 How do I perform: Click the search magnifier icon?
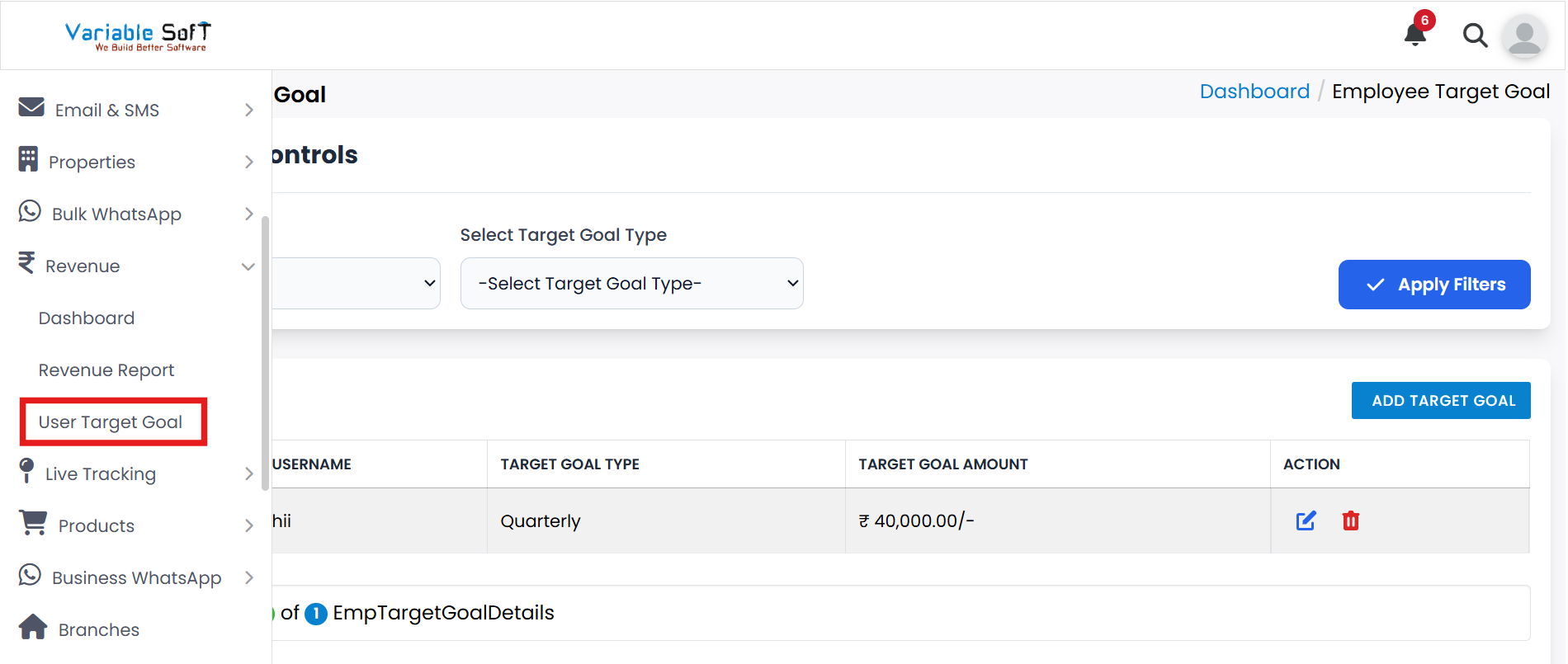point(1474,35)
